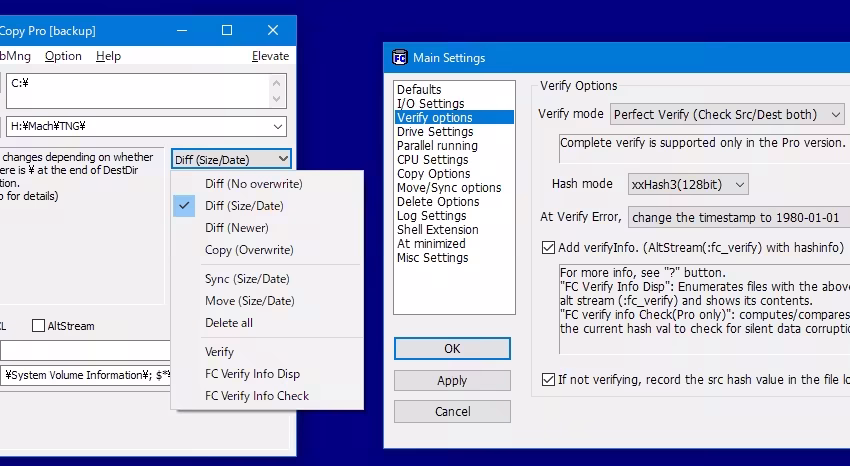Select FC Verify Info Check
Screen dimensions: 850x466
256,396
